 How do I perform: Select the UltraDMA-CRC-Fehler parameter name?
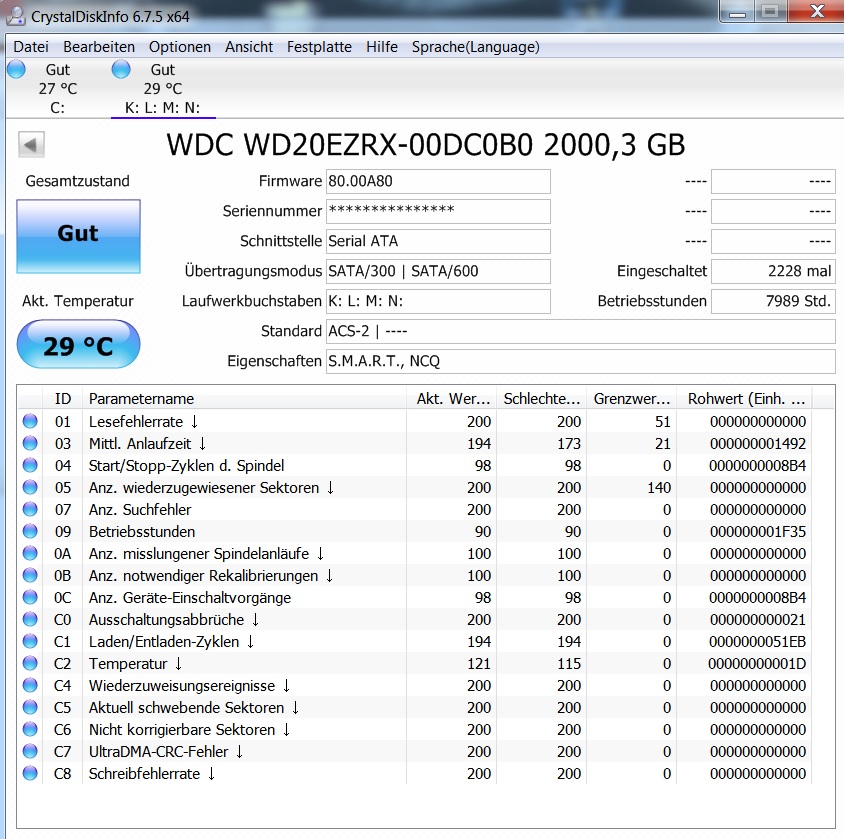166,752
